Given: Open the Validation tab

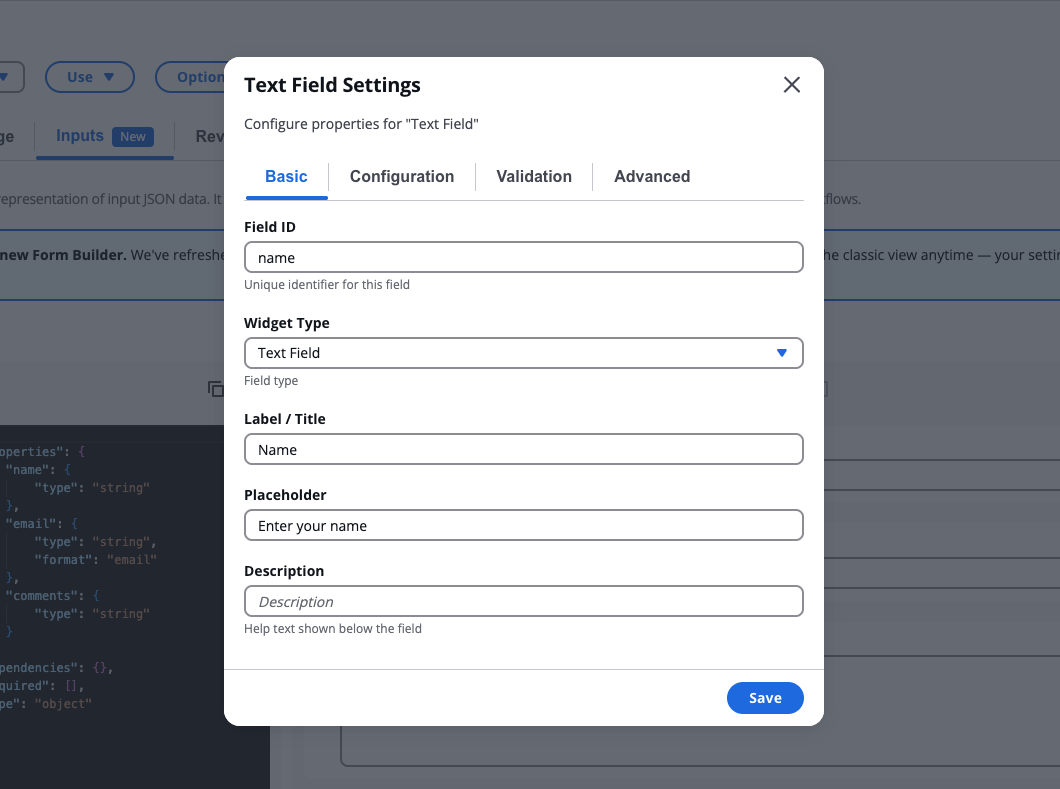Looking at the screenshot, I should [x=534, y=176].
